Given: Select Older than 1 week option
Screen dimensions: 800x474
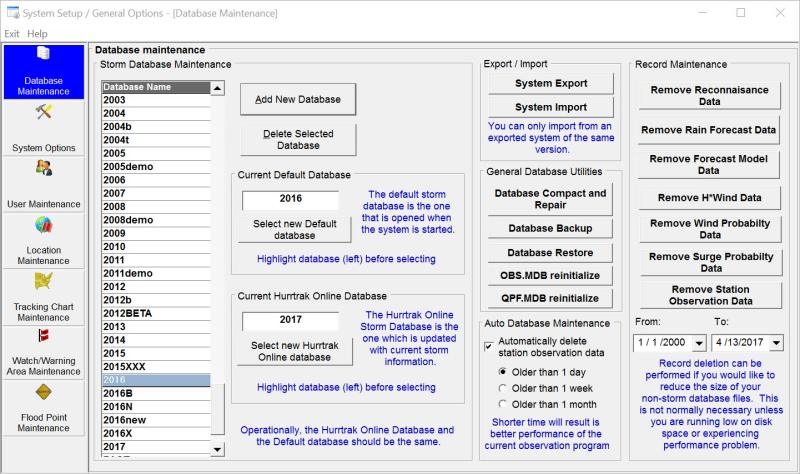Looking at the screenshot, I should coord(503,387).
